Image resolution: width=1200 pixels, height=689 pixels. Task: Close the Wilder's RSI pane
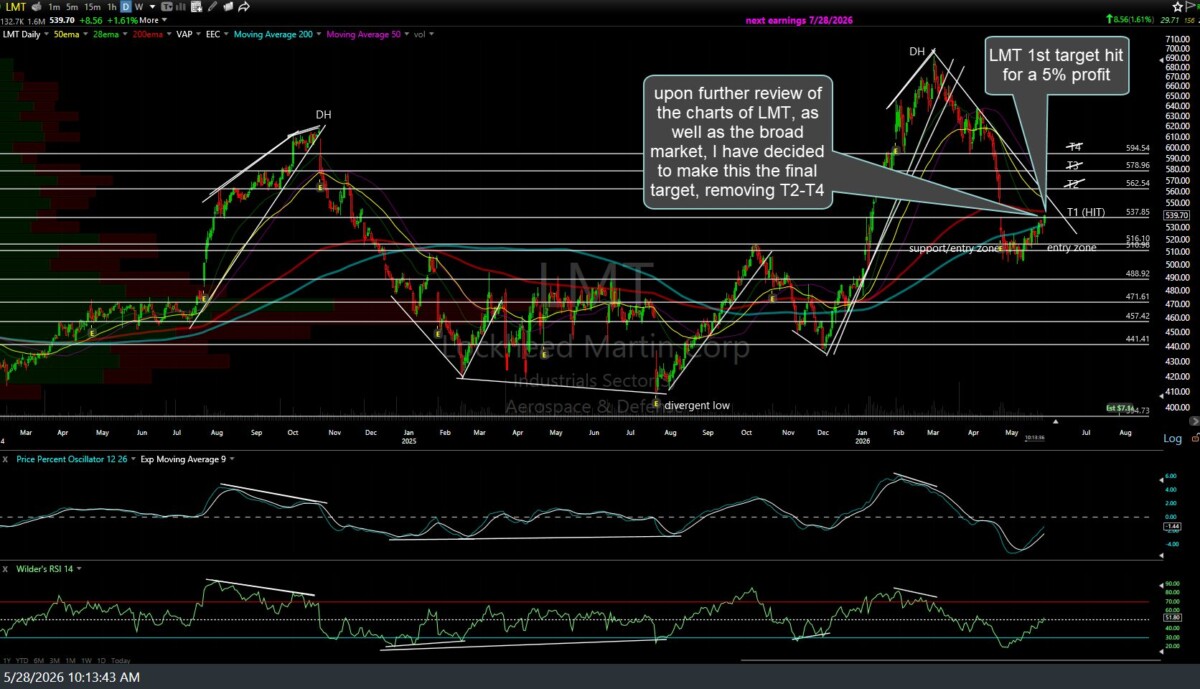tap(5, 568)
